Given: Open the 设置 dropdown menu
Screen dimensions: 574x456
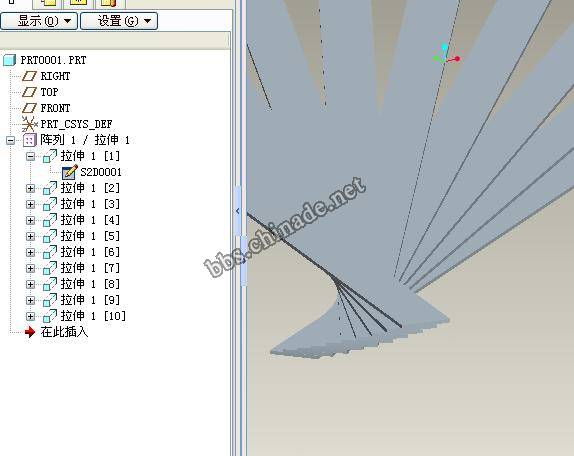Looking at the screenshot, I should pyautogui.click(x=119, y=21).
